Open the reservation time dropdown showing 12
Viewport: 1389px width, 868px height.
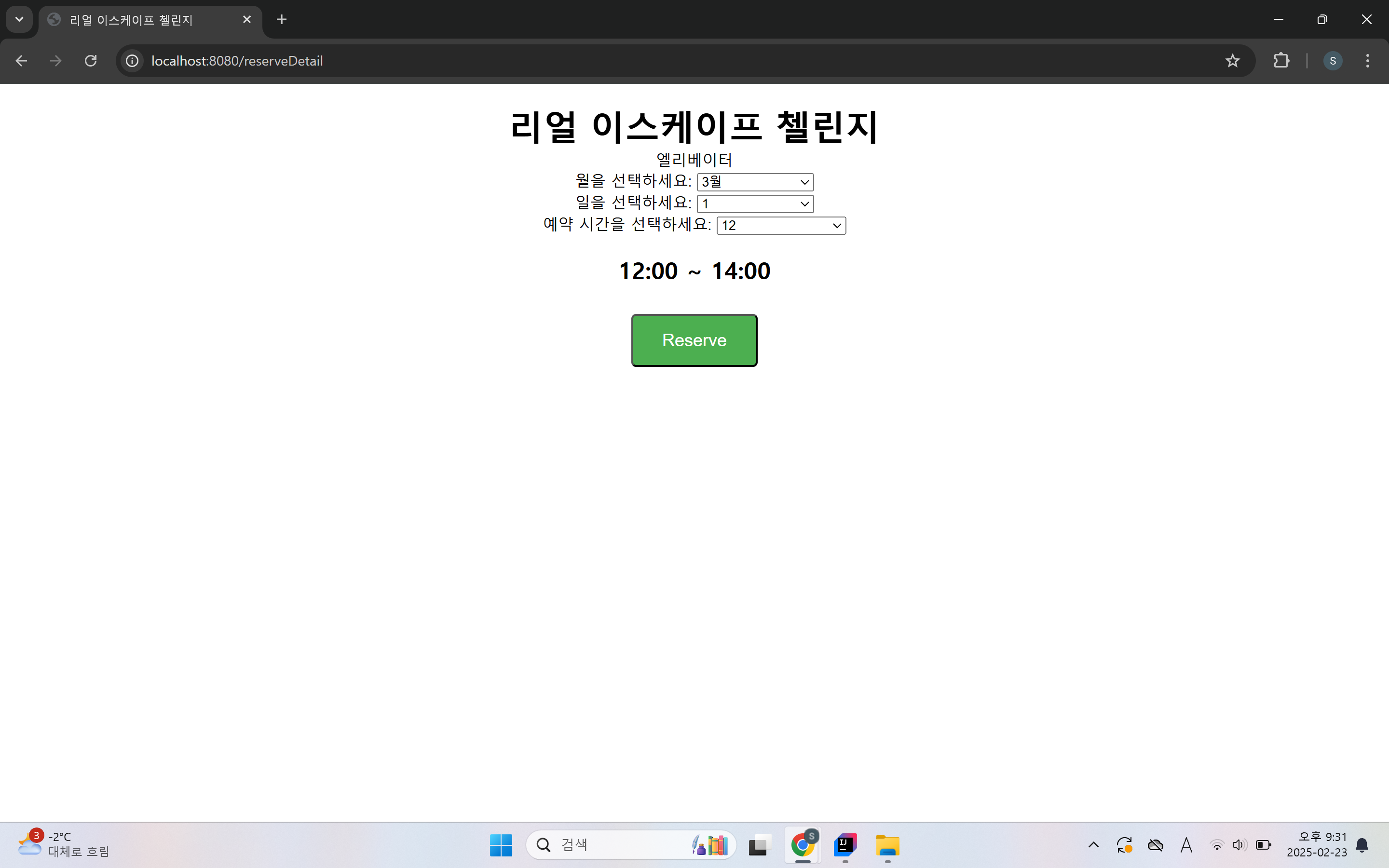click(781, 226)
